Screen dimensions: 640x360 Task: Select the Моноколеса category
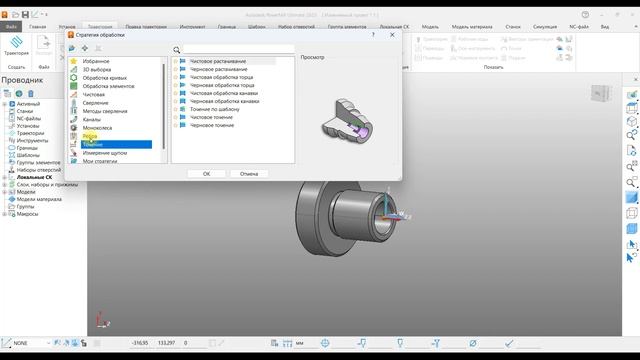coord(97,128)
